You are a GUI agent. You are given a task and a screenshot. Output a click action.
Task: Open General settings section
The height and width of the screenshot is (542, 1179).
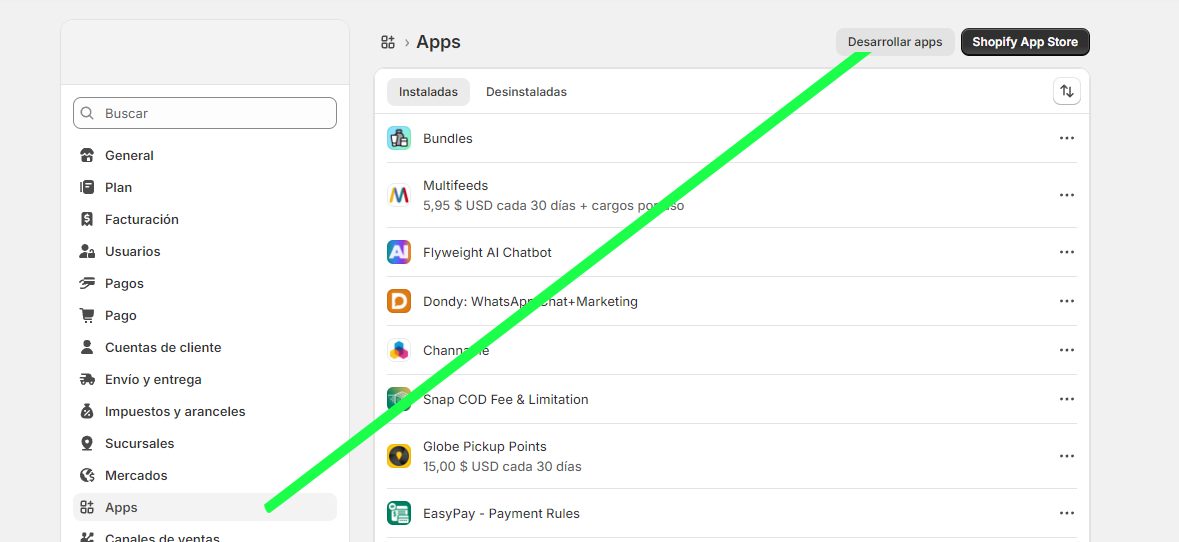click(205, 156)
